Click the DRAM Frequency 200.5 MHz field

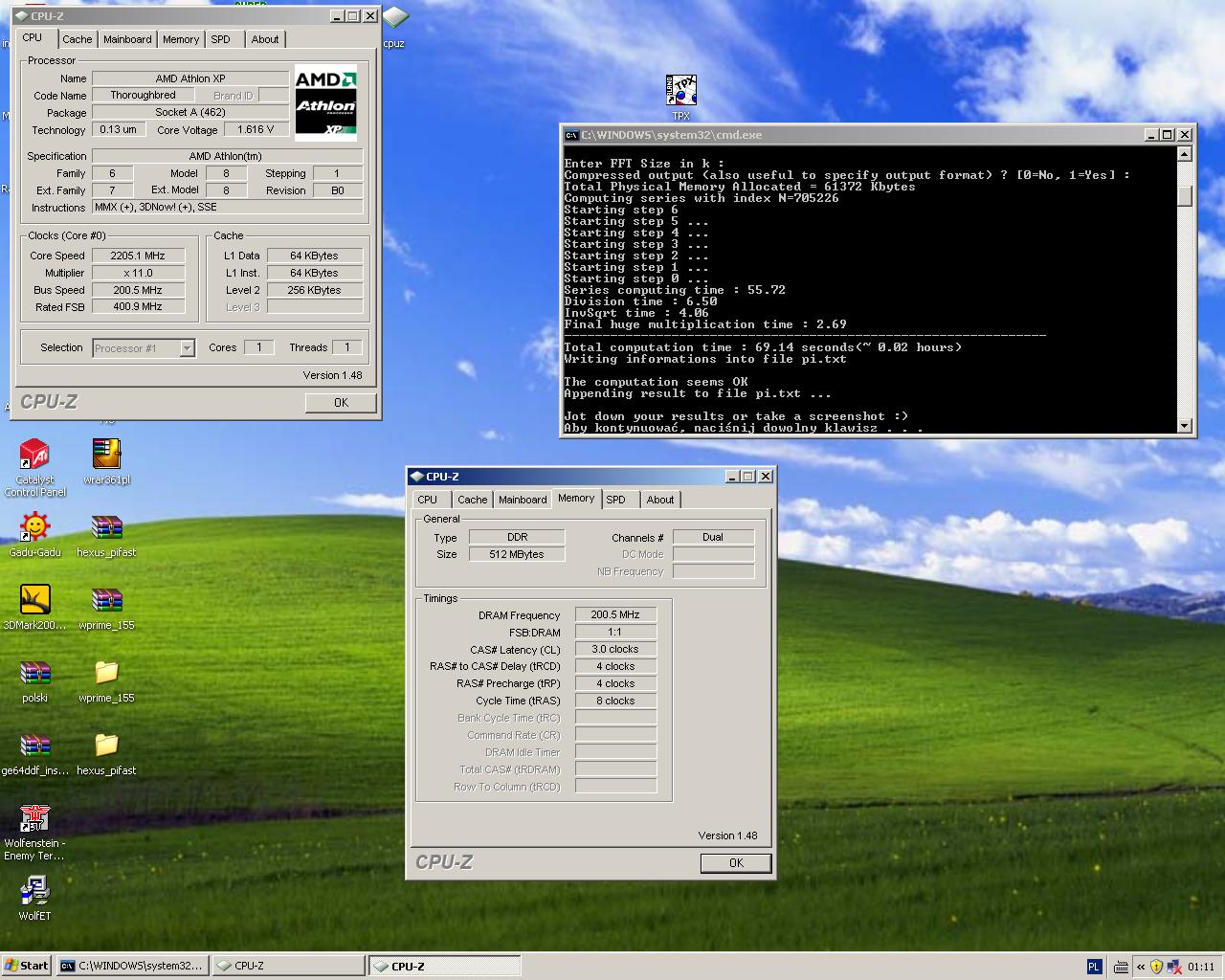[615, 615]
